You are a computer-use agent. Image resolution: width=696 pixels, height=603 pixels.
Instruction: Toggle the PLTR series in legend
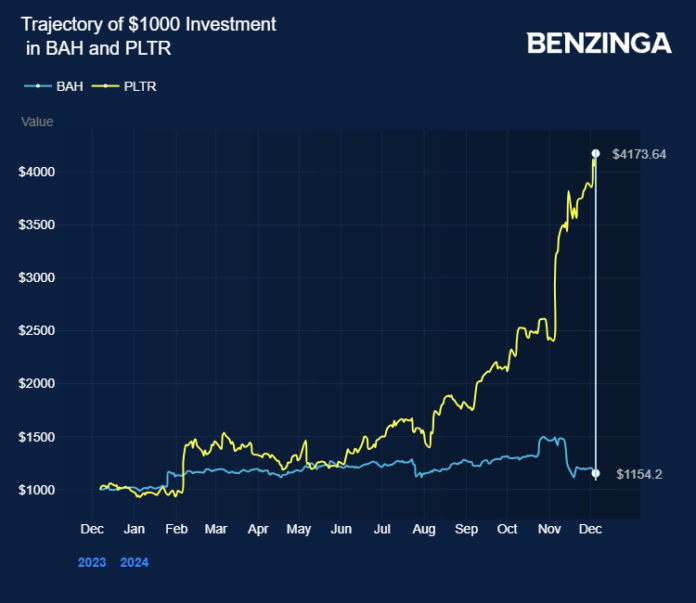click(125, 86)
